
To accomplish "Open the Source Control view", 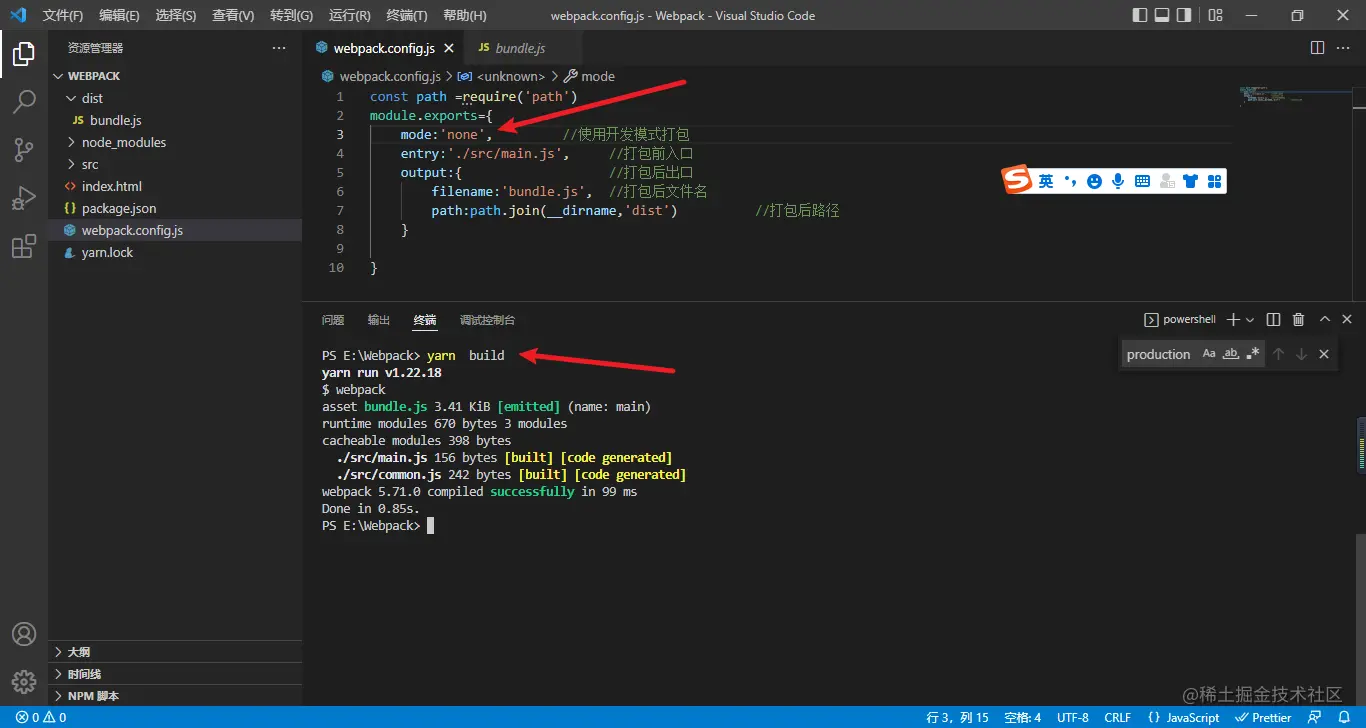I will pyautogui.click(x=24, y=150).
